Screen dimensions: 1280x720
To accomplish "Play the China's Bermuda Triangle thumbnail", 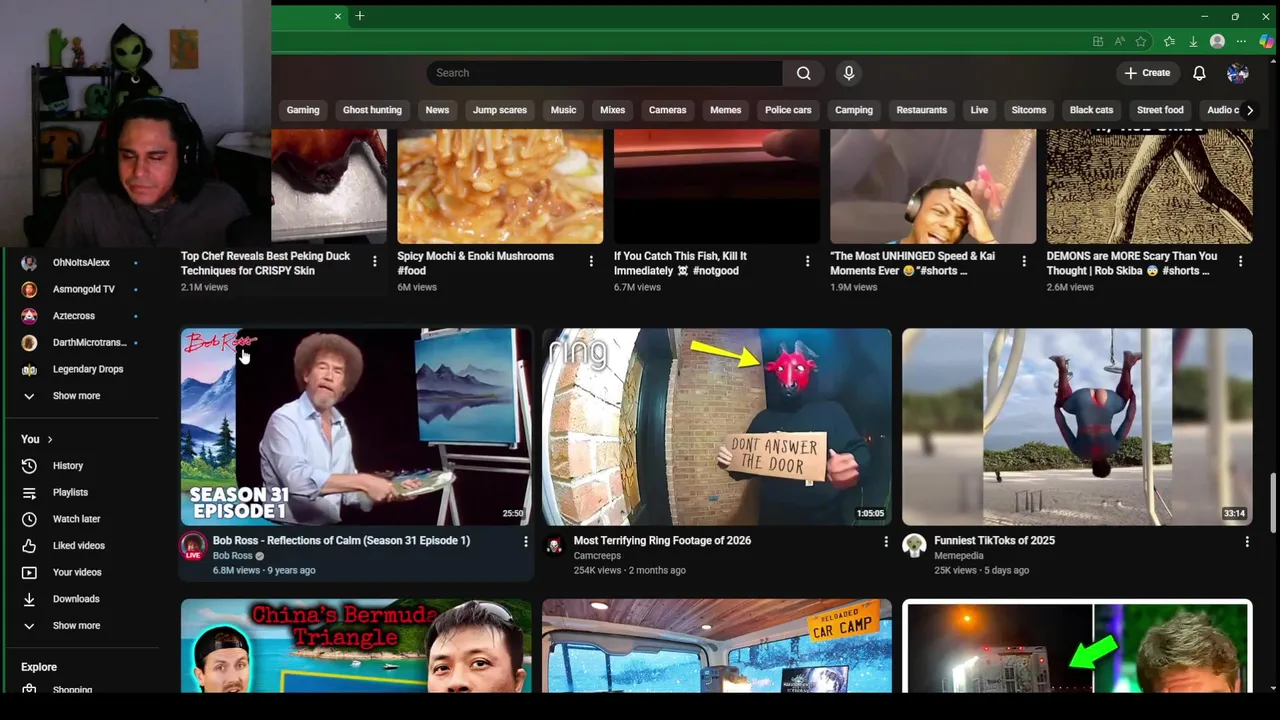I will [x=356, y=646].
